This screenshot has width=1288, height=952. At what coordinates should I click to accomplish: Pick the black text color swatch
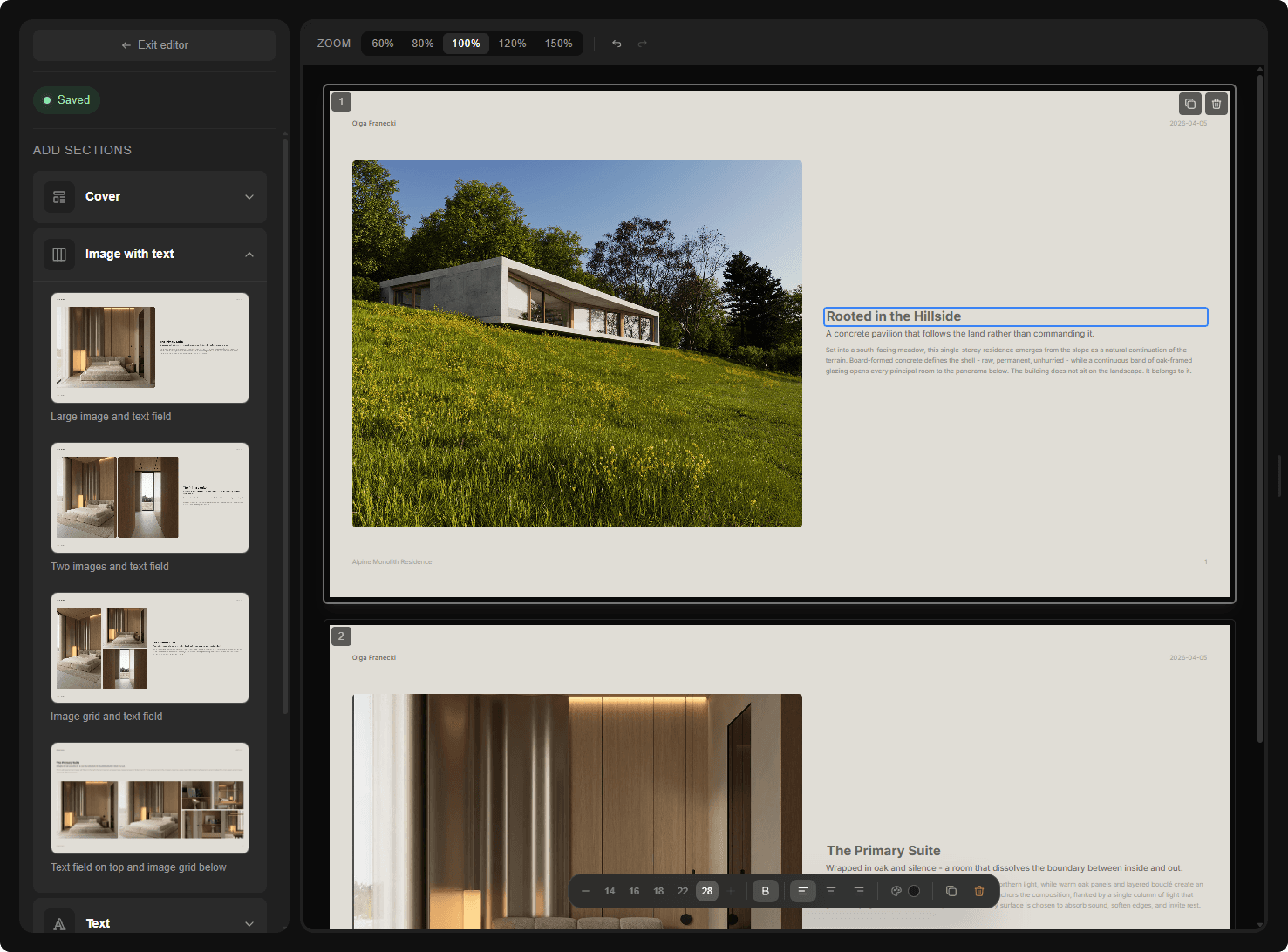pyautogui.click(x=914, y=891)
